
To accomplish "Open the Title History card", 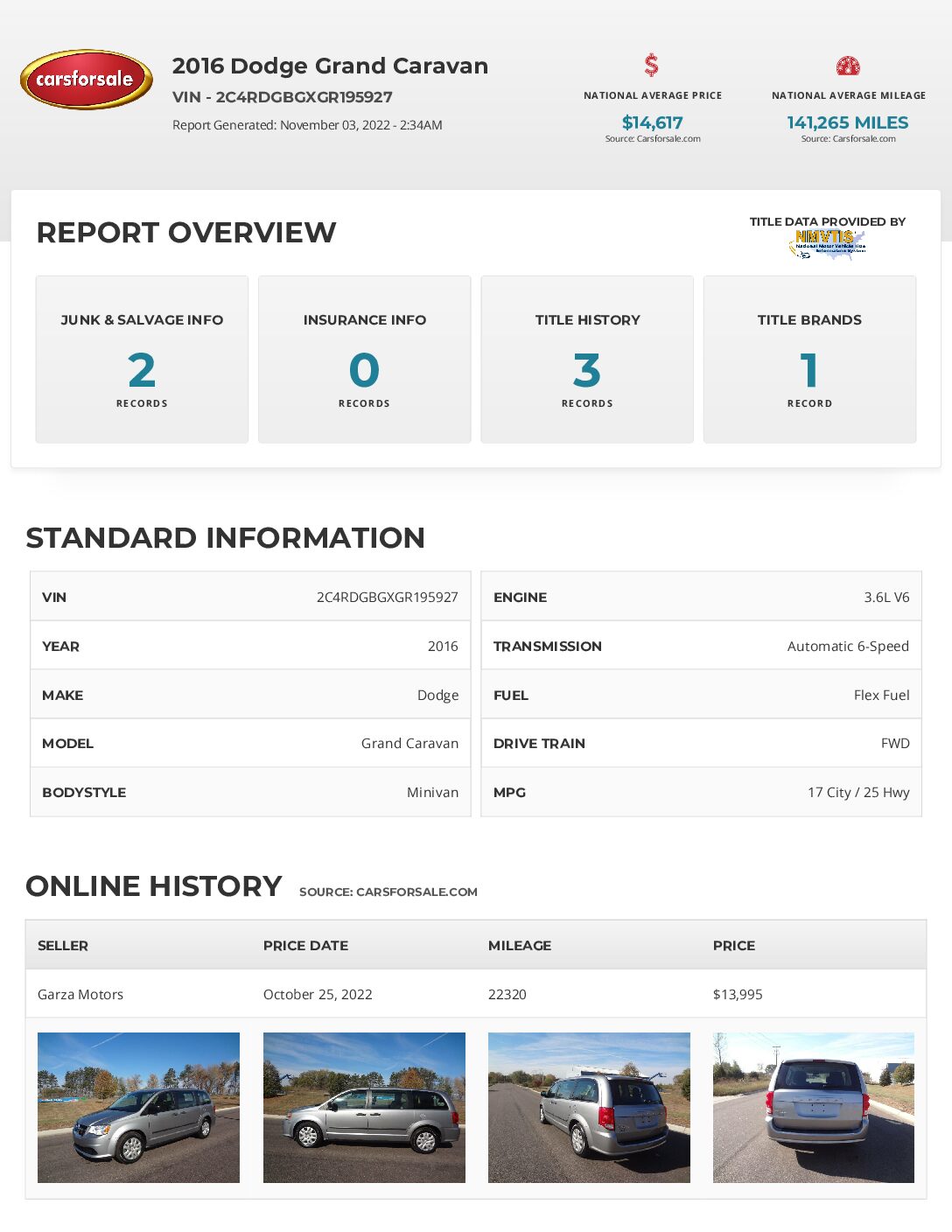I will 587,360.
